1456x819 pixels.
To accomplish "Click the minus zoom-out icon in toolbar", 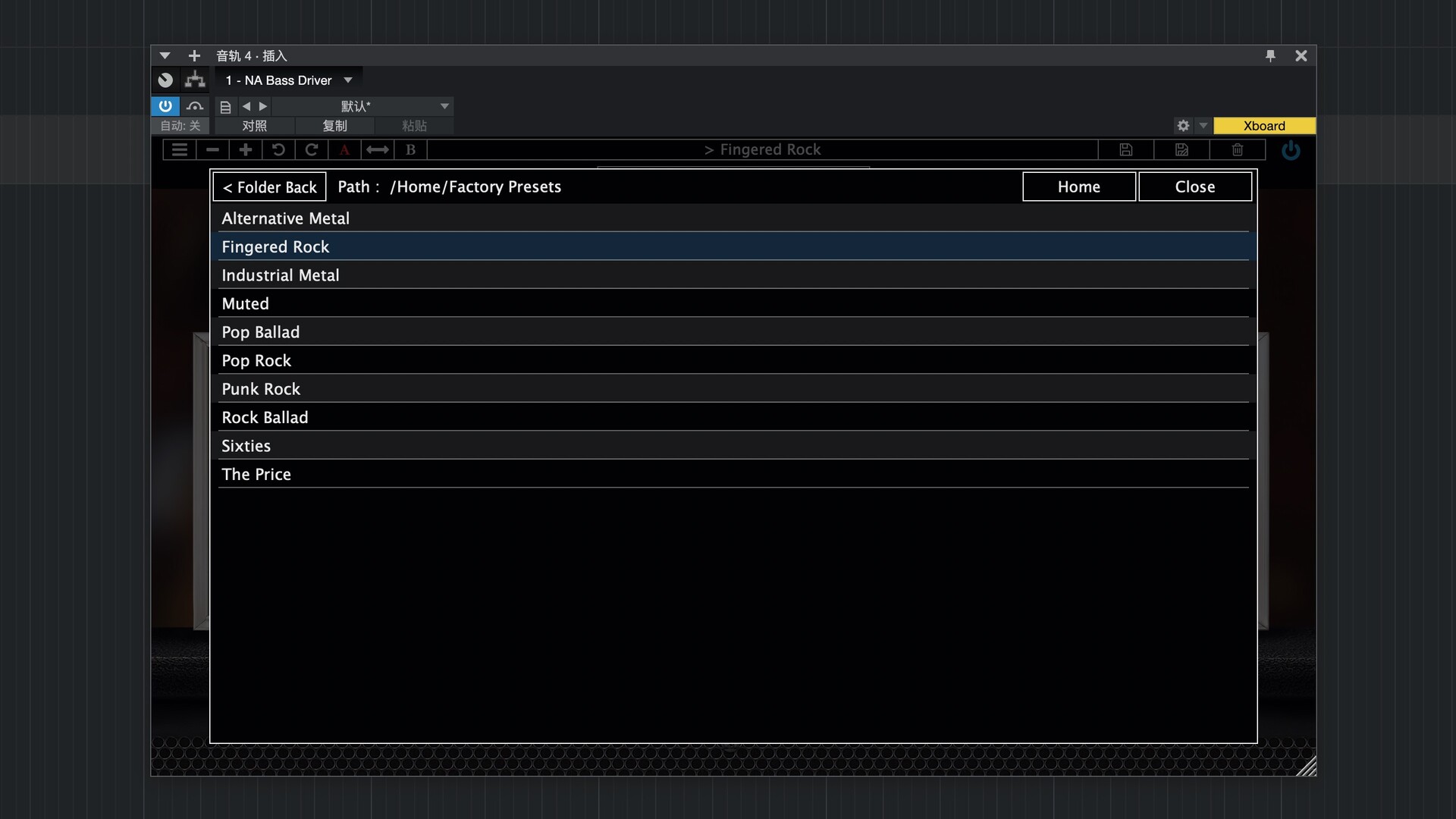I will 213,149.
